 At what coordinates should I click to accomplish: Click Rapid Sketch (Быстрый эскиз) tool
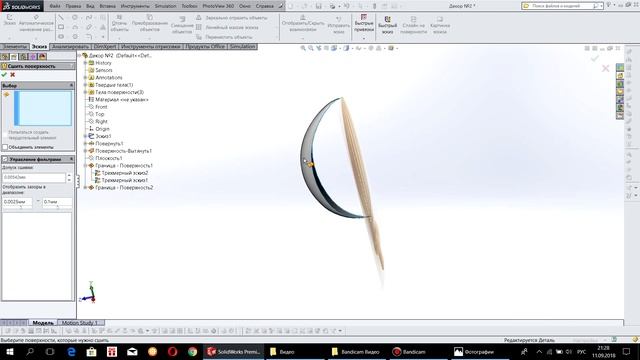(387, 25)
